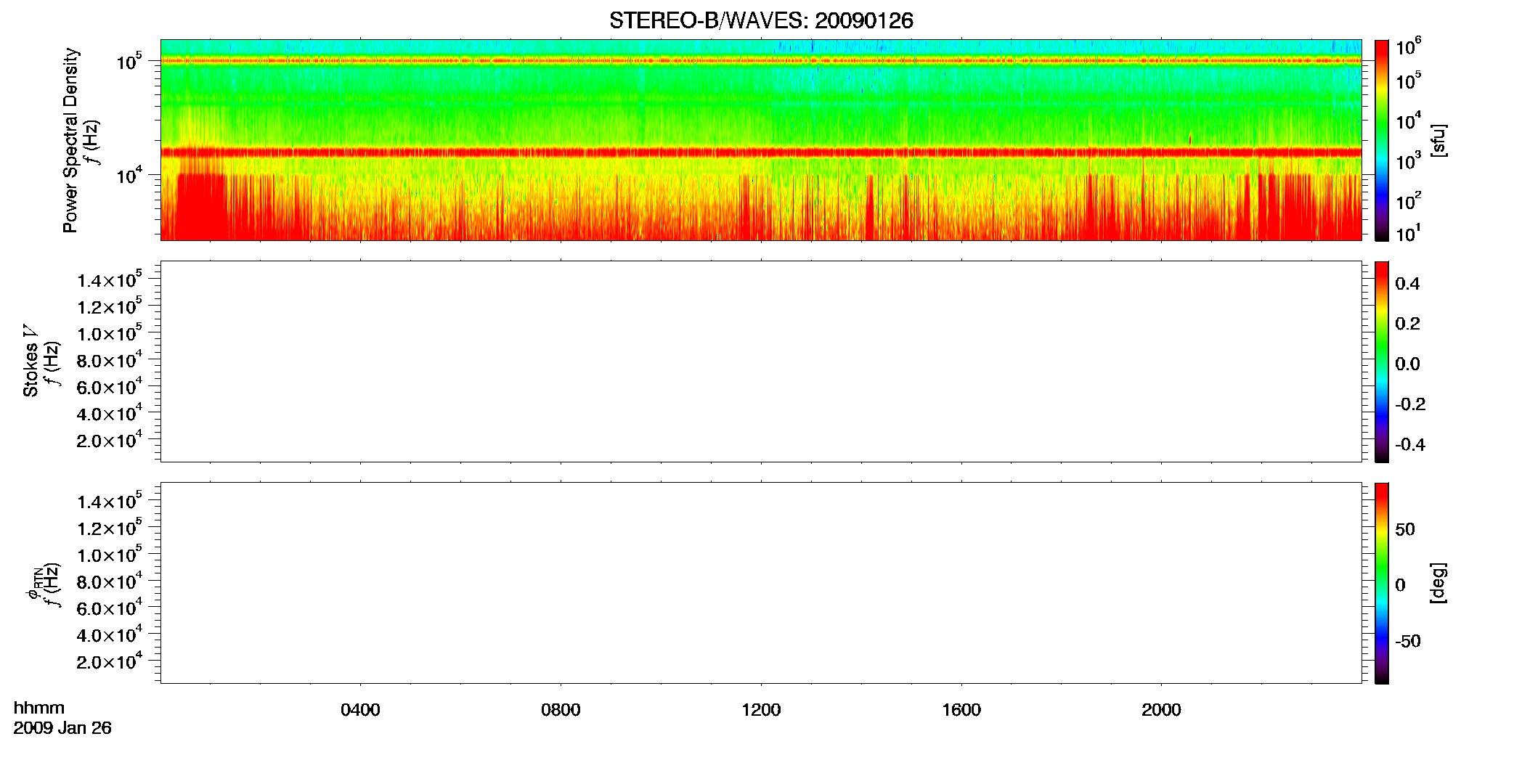Click the 2009 Jan 26 date label
Image resolution: width=1522 pixels, height=784 pixels.
click(62, 728)
